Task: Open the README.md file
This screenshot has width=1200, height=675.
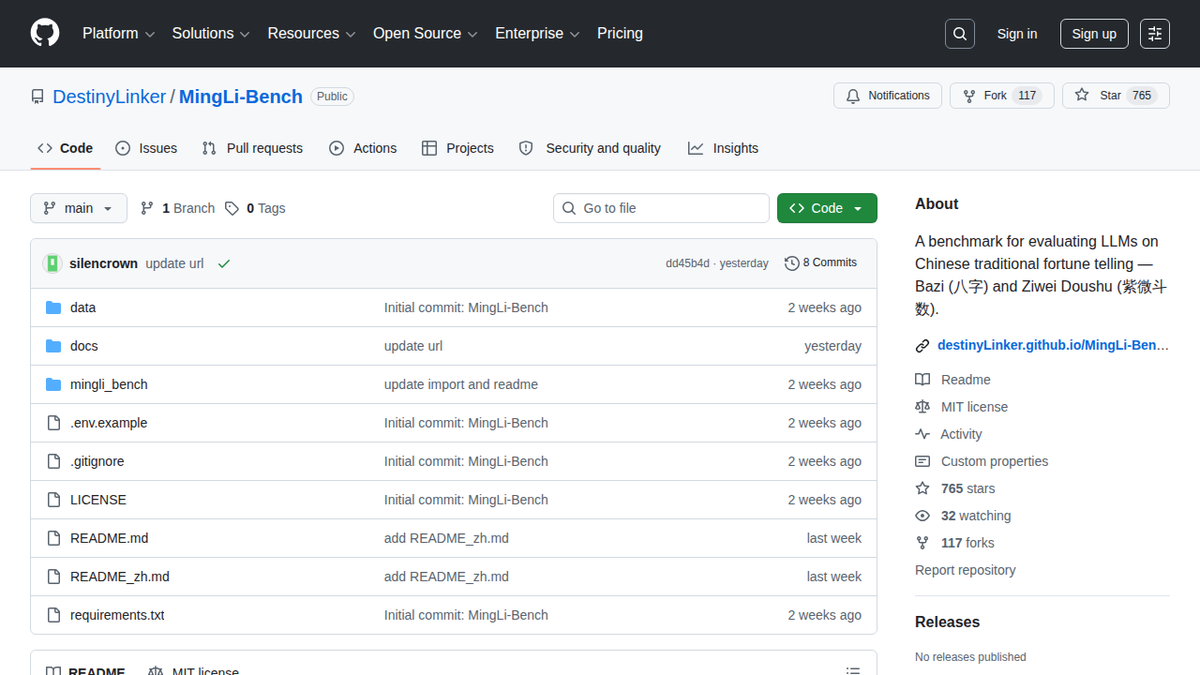Action: pos(109,538)
